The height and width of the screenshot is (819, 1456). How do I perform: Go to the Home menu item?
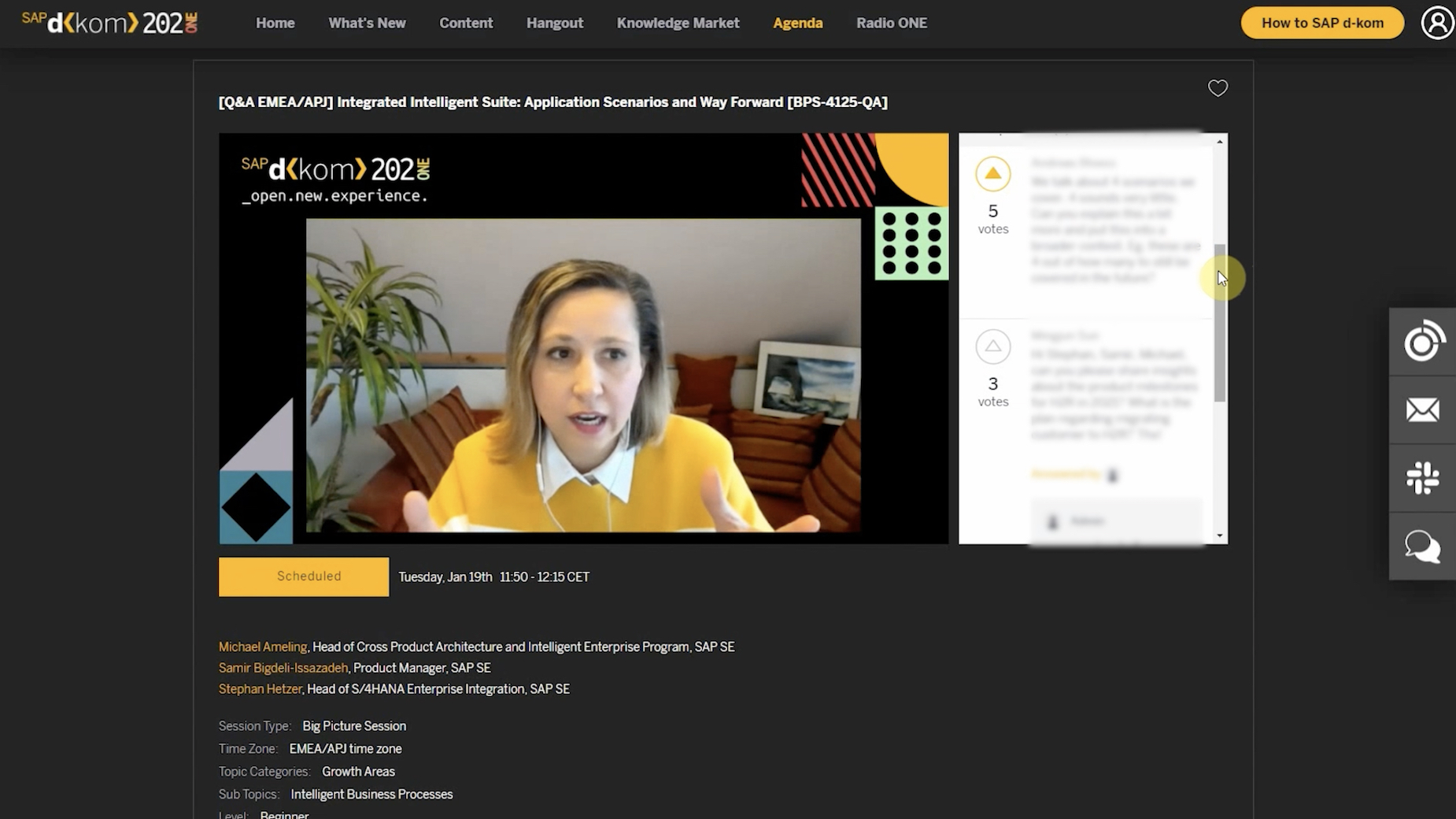pyautogui.click(x=275, y=23)
